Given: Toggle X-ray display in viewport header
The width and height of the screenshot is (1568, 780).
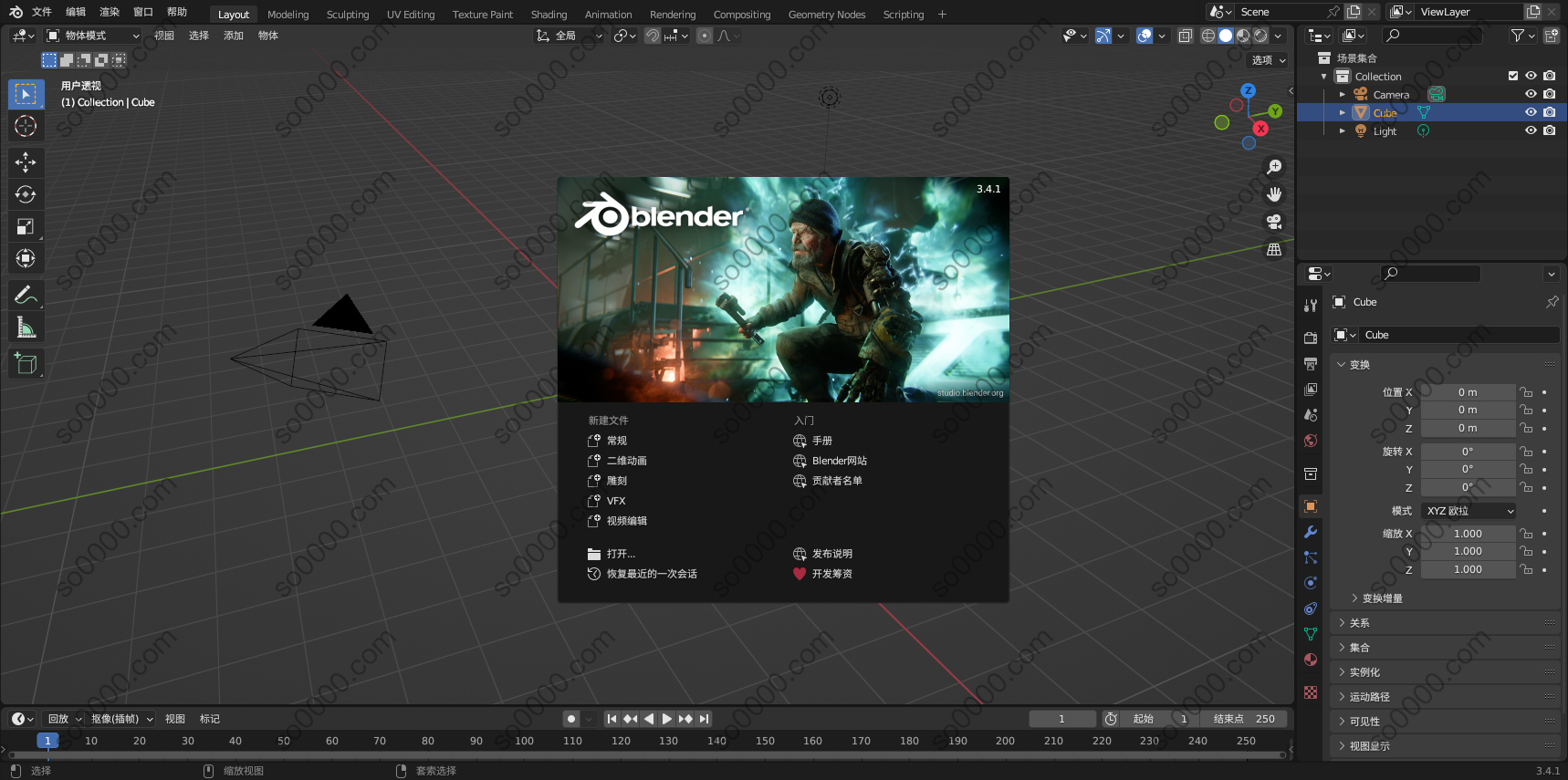Looking at the screenshot, I should [x=1185, y=36].
